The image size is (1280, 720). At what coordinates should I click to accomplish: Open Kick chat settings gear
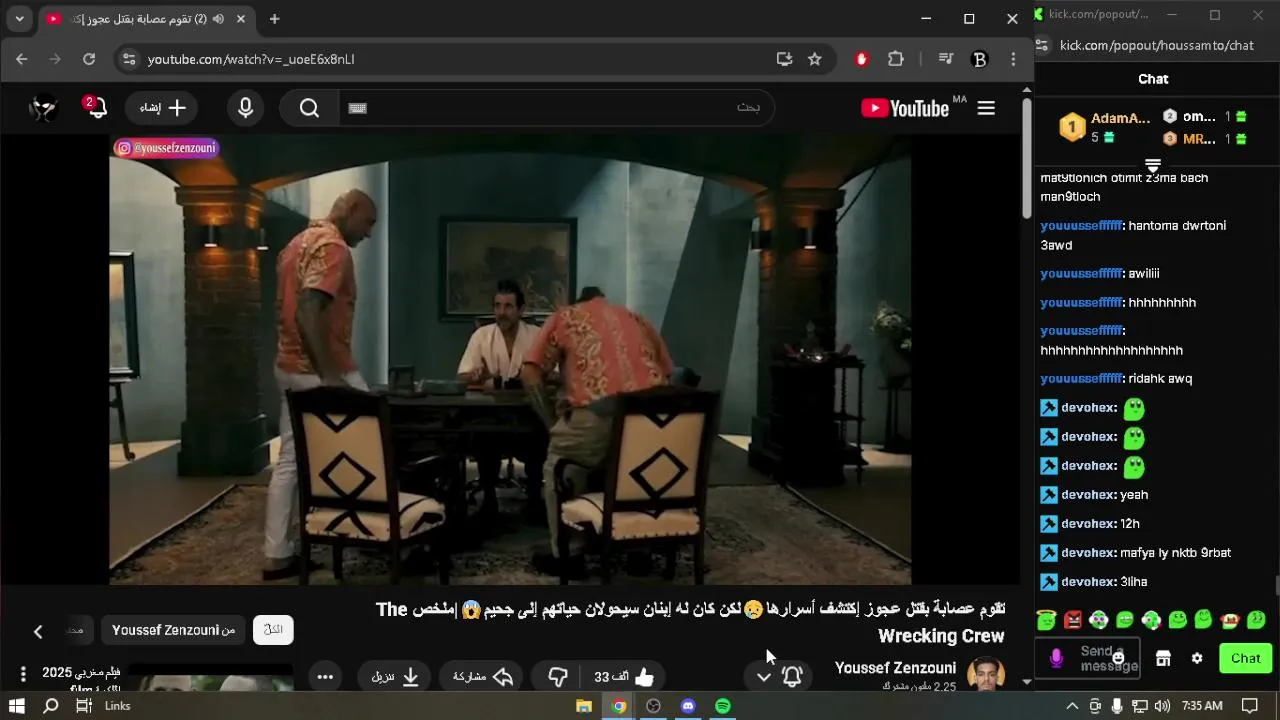(x=1197, y=658)
